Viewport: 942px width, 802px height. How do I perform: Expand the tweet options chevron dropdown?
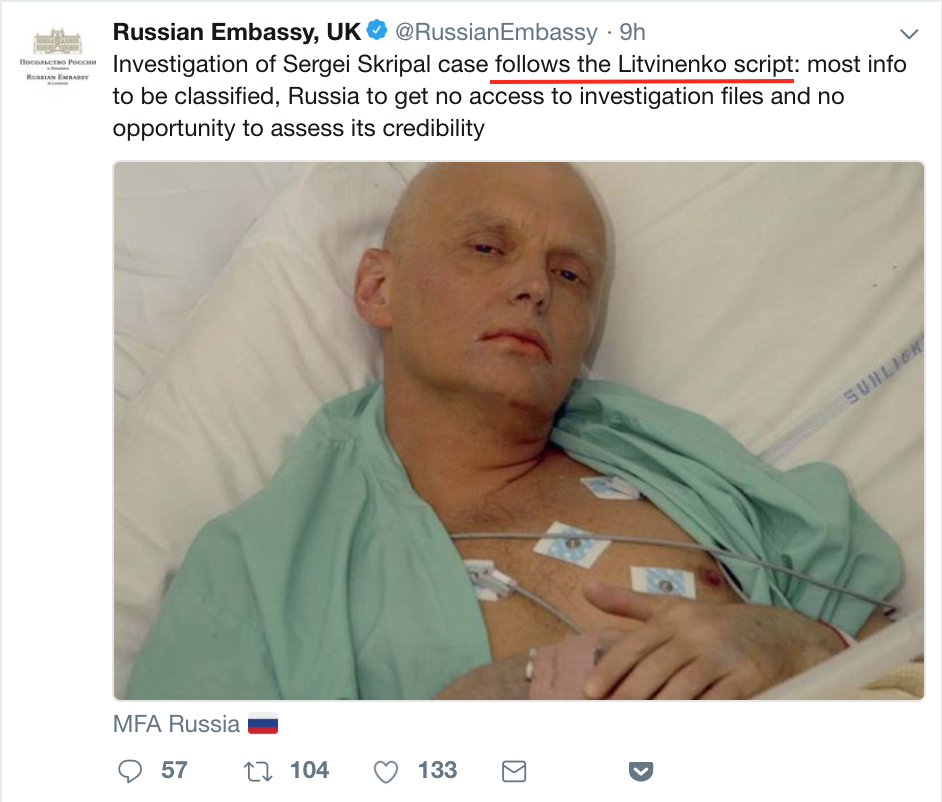click(909, 33)
